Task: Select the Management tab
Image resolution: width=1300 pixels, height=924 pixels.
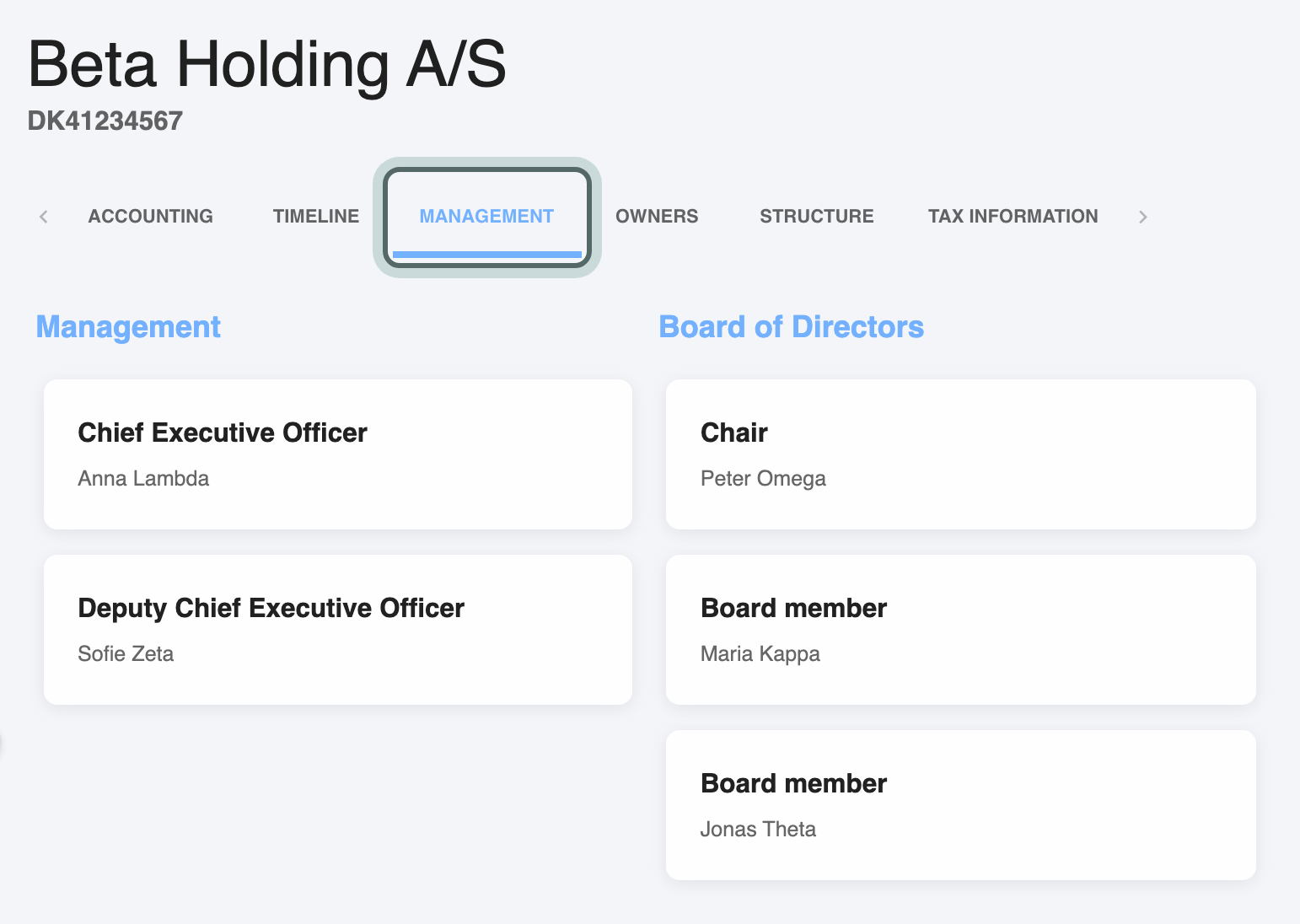Action: coord(486,217)
